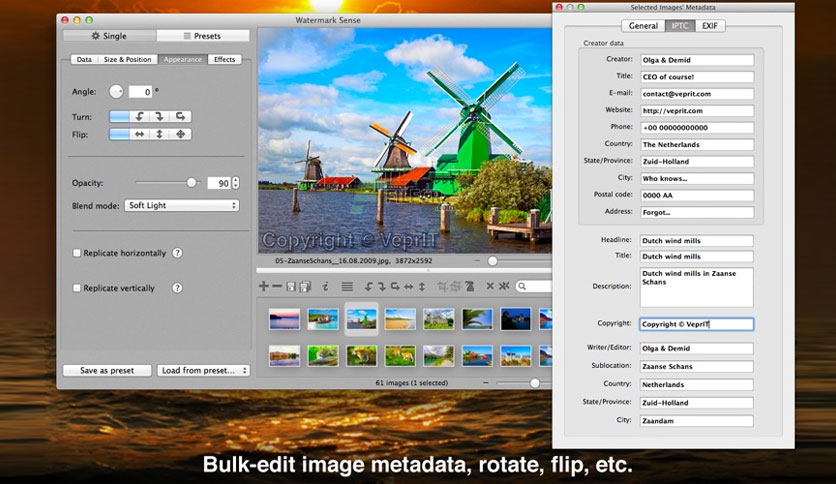Click the thumbnail size slider at bottom
This screenshot has height=484, width=836.
point(535,383)
